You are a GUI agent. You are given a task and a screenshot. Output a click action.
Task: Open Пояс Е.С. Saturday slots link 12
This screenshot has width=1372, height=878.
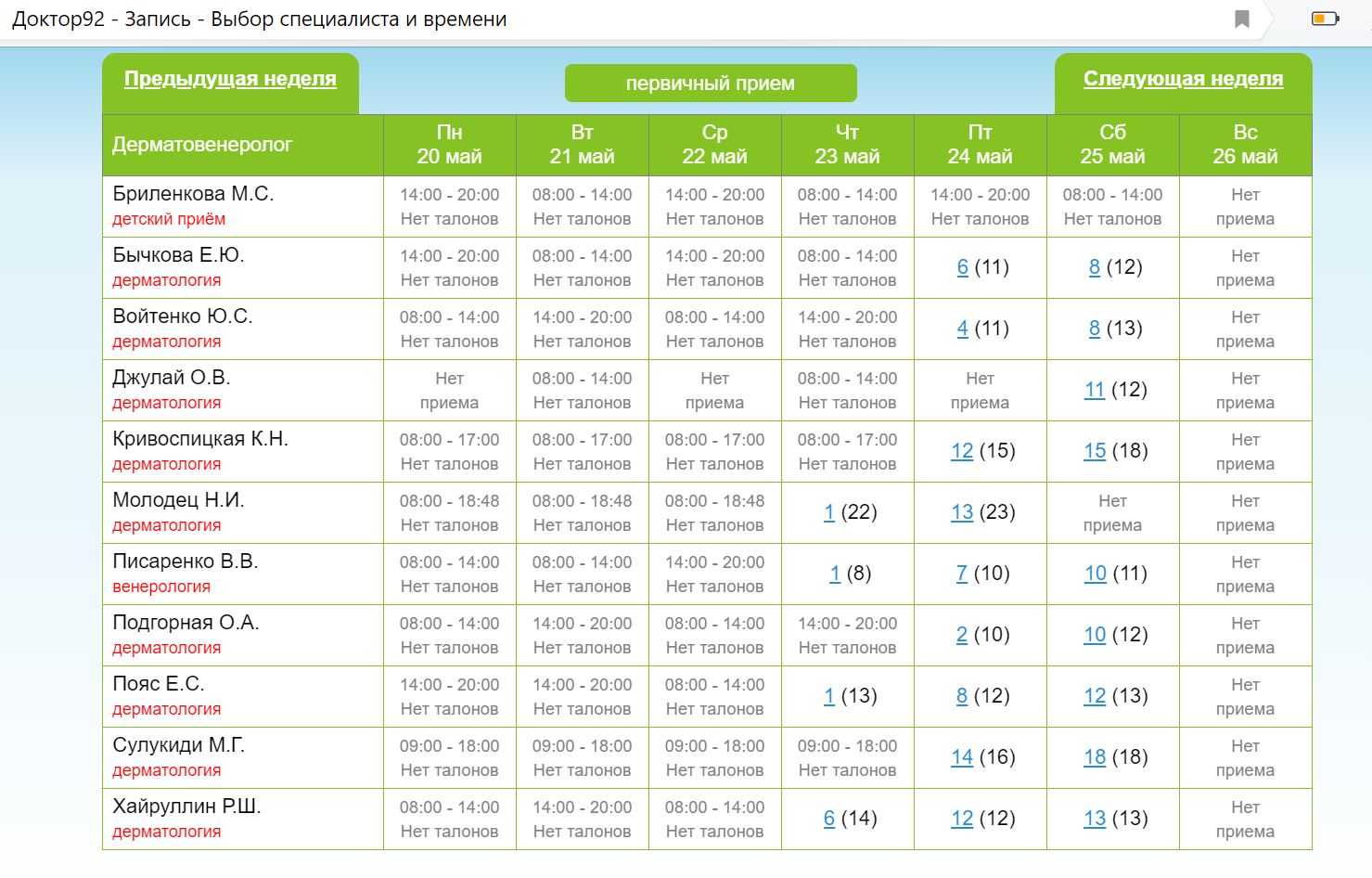pos(1095,696)
